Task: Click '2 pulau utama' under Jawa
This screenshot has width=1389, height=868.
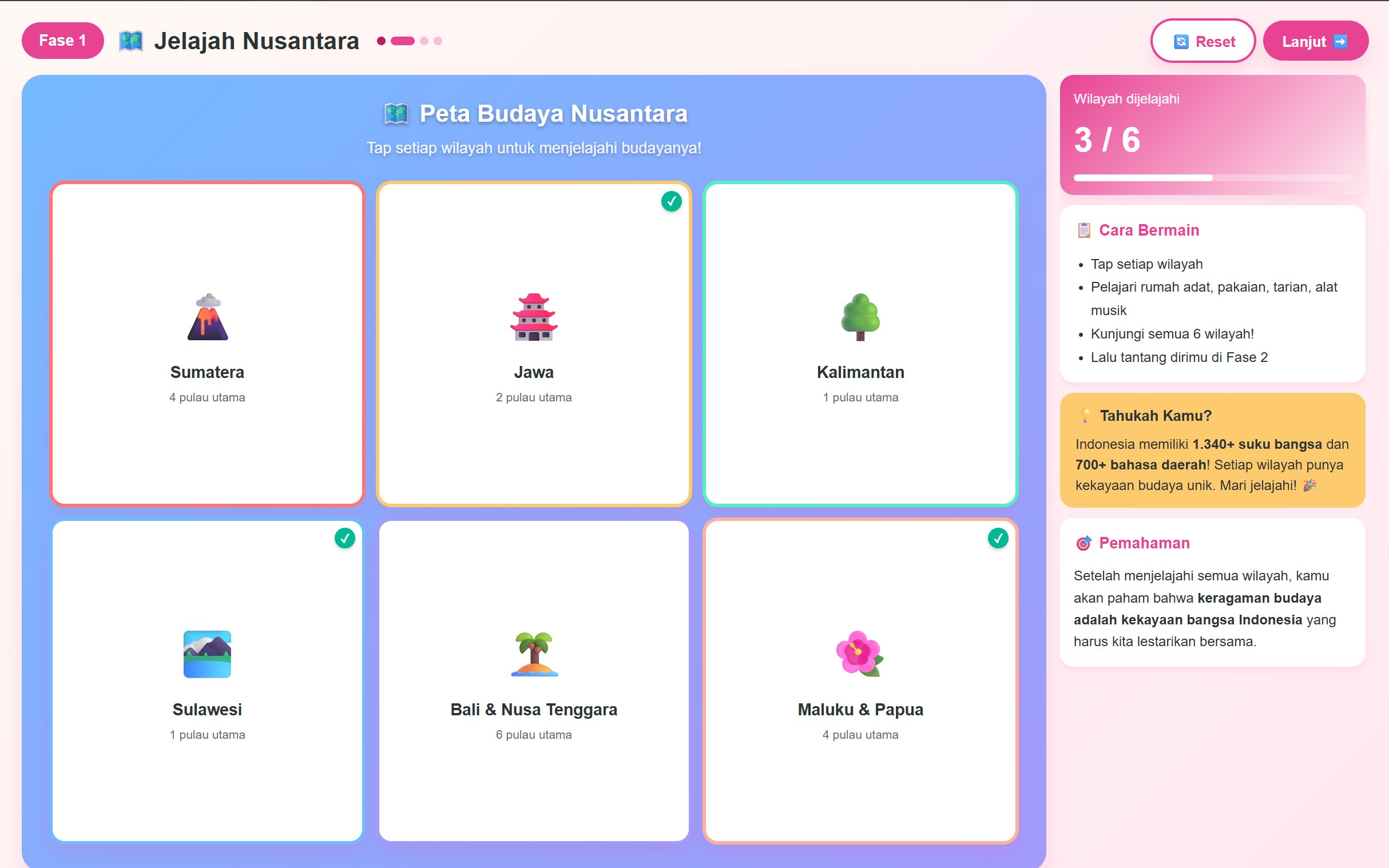Action: click(533, 397)
